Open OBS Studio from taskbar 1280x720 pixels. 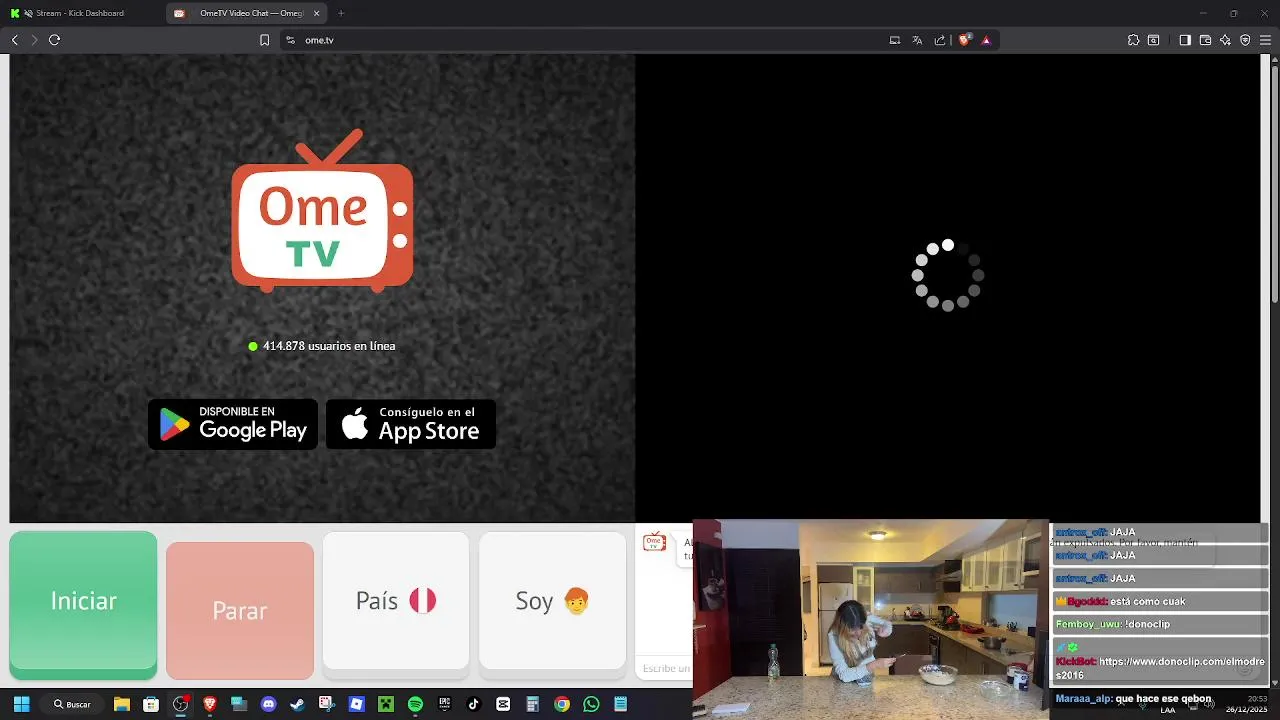[x=180, y=704]
